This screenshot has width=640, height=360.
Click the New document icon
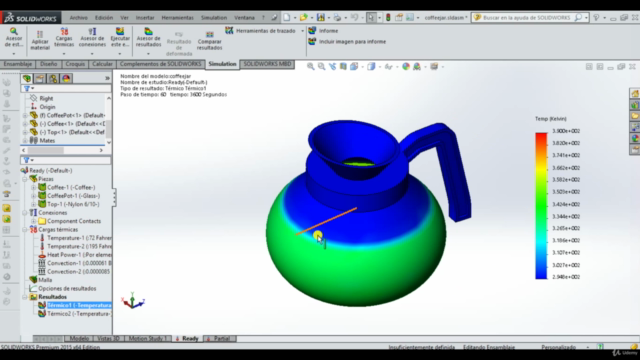coord(287,18)
